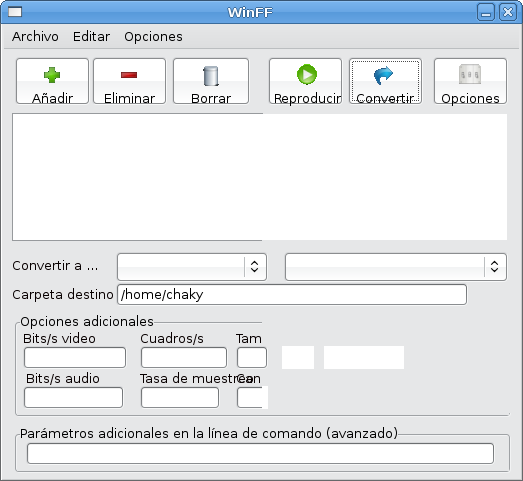The image size is (523, 481).
Task: Click the Bits/s video input field
Action: [x=75, y=358]
